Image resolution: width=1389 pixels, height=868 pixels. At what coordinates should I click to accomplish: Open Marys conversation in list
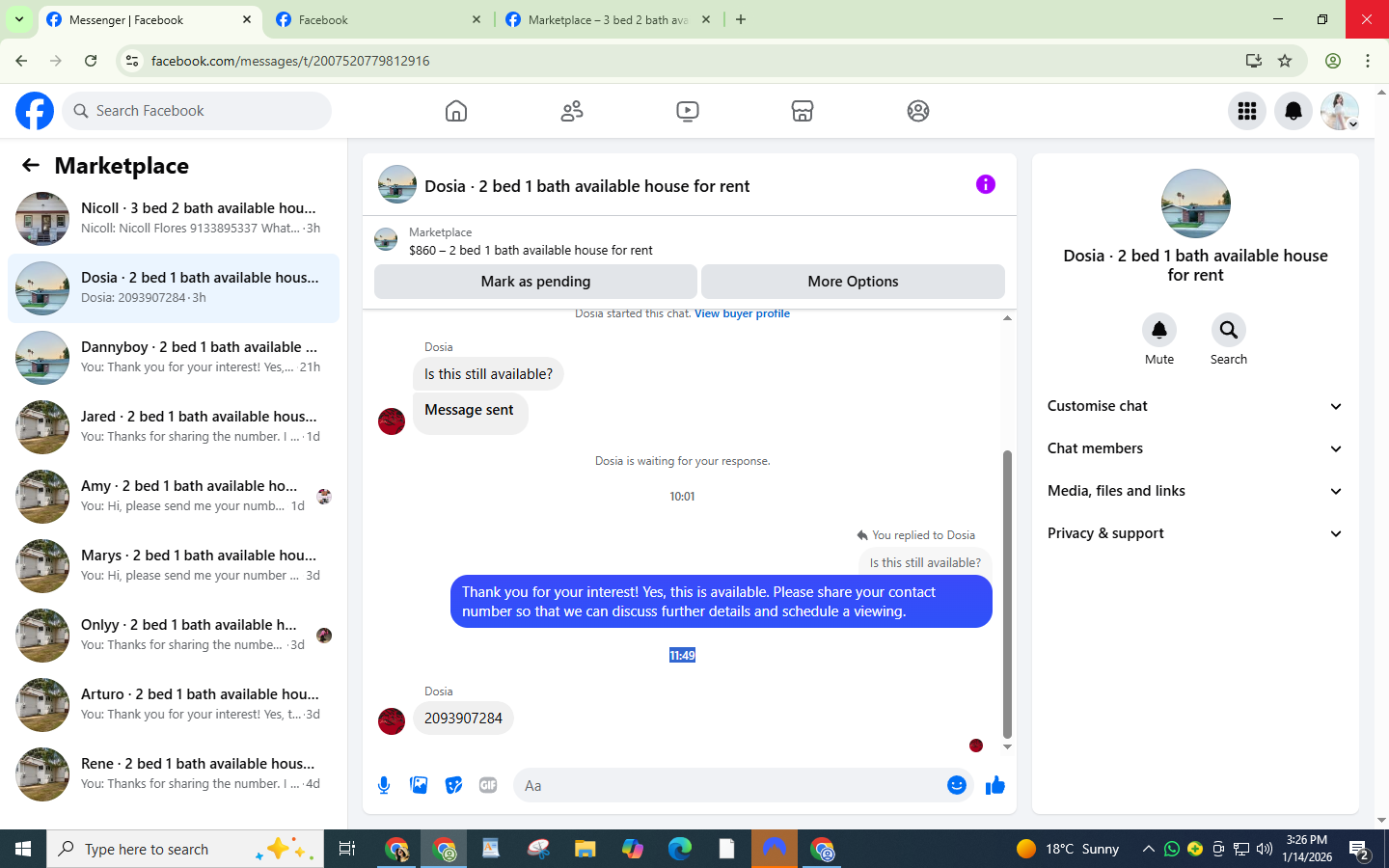174,566
